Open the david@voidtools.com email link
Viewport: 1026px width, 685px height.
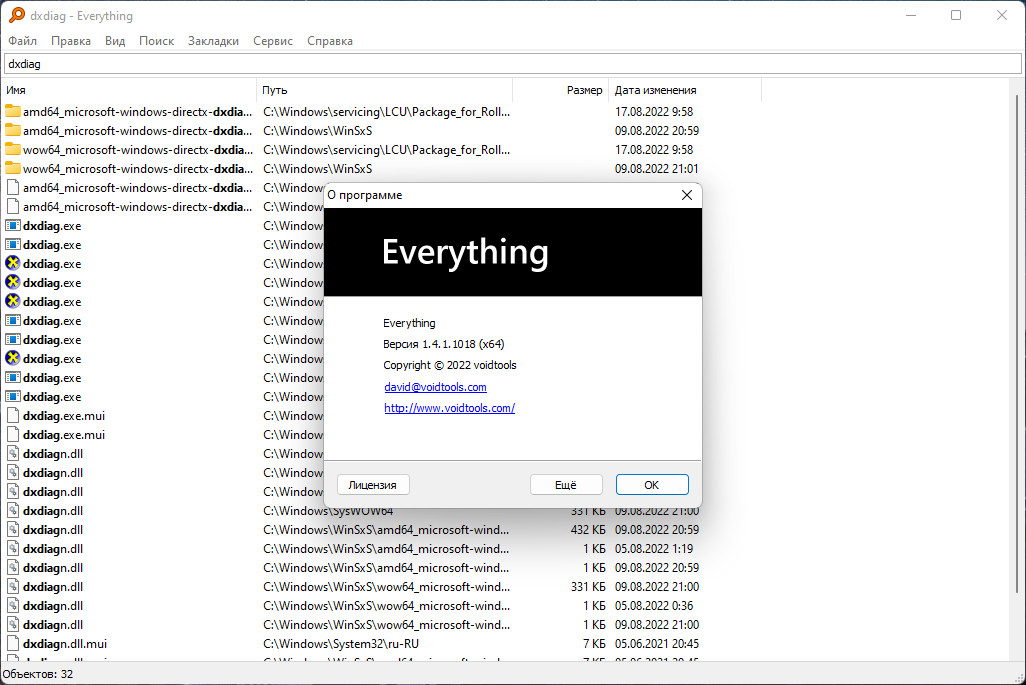(435, 387)
